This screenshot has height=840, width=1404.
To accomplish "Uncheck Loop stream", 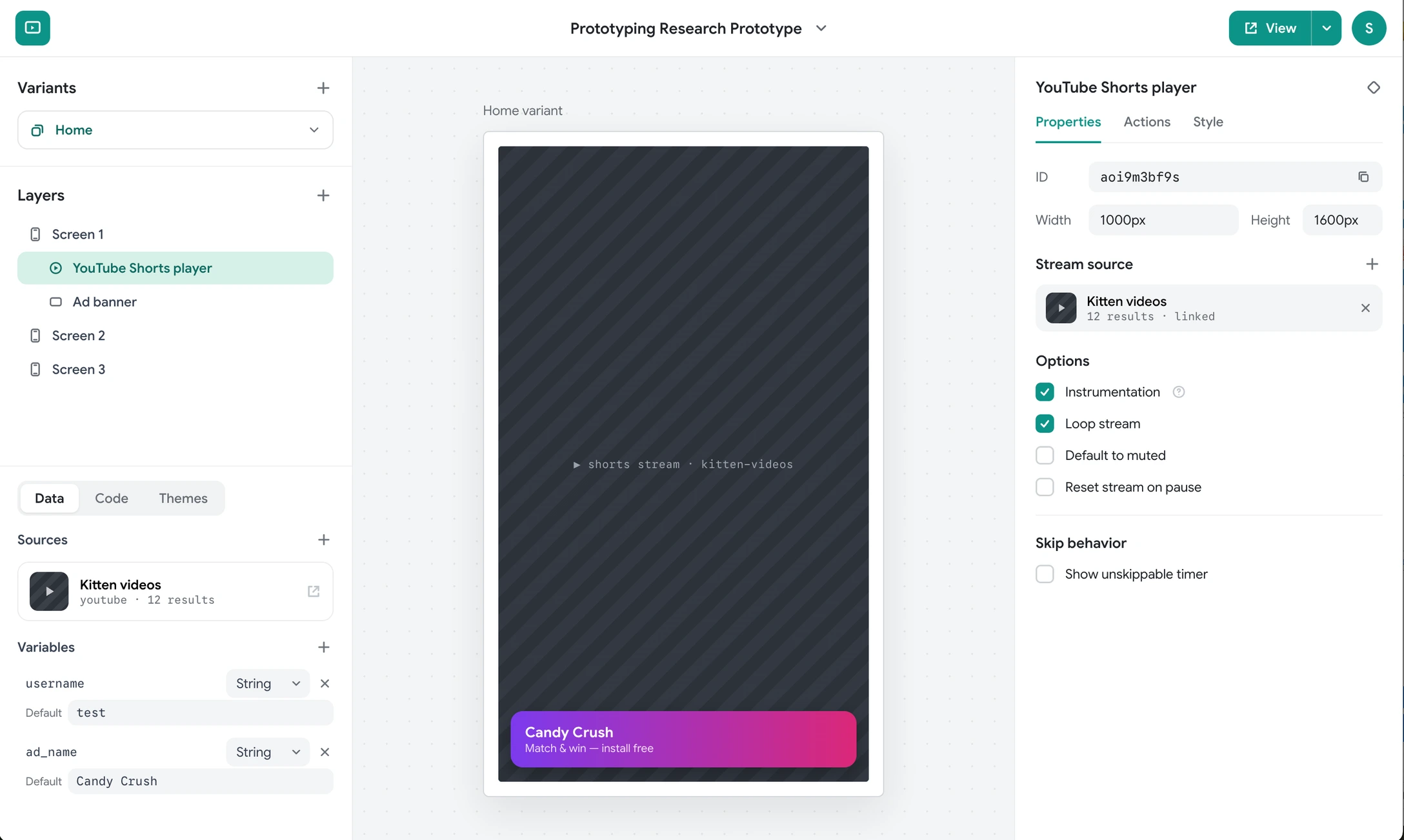I will [x=1045, y=424].
